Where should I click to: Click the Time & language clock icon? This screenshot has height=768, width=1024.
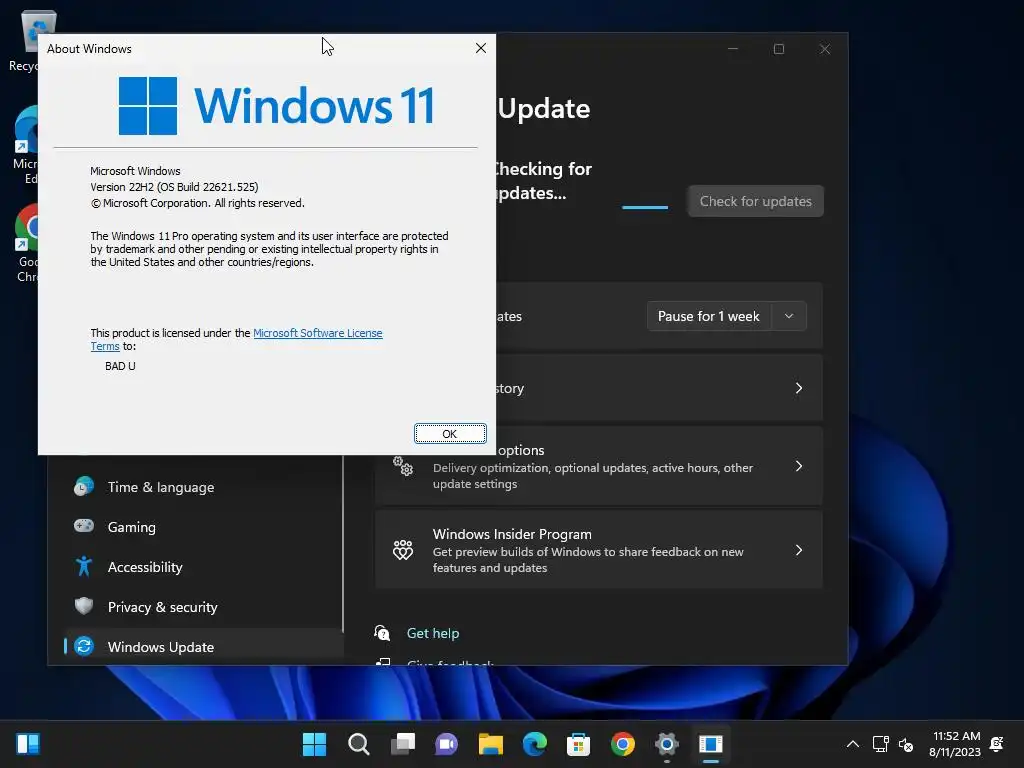point(84,487)
